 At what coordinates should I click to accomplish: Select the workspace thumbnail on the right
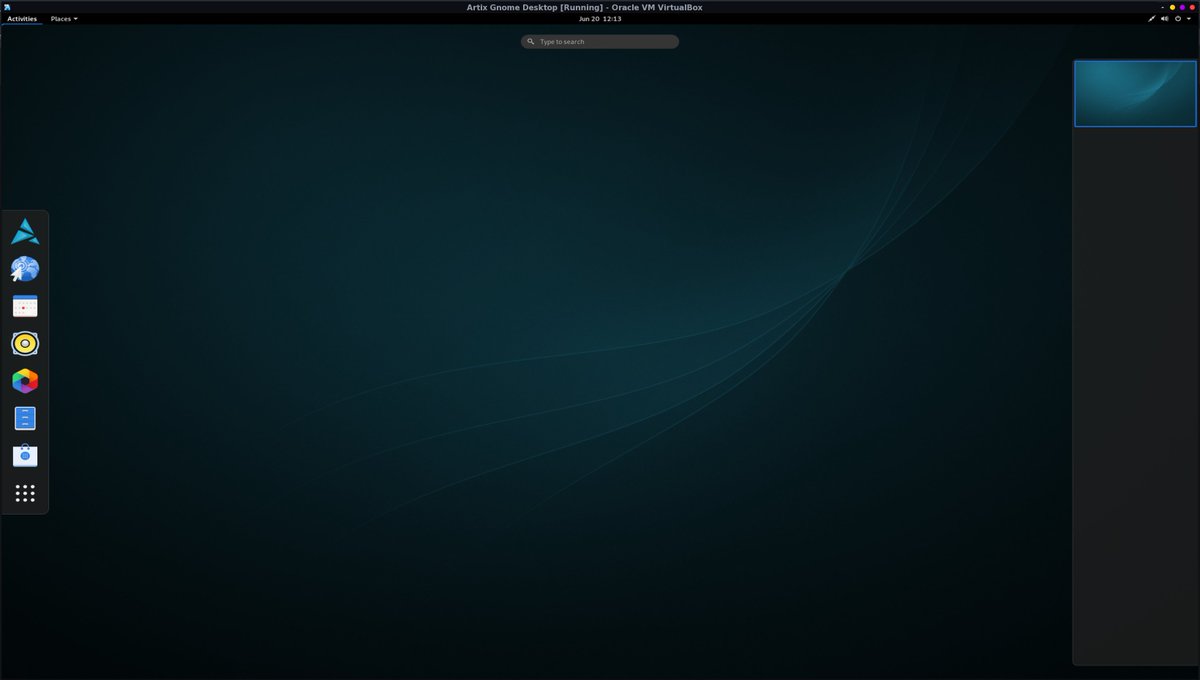[1135, 93]
